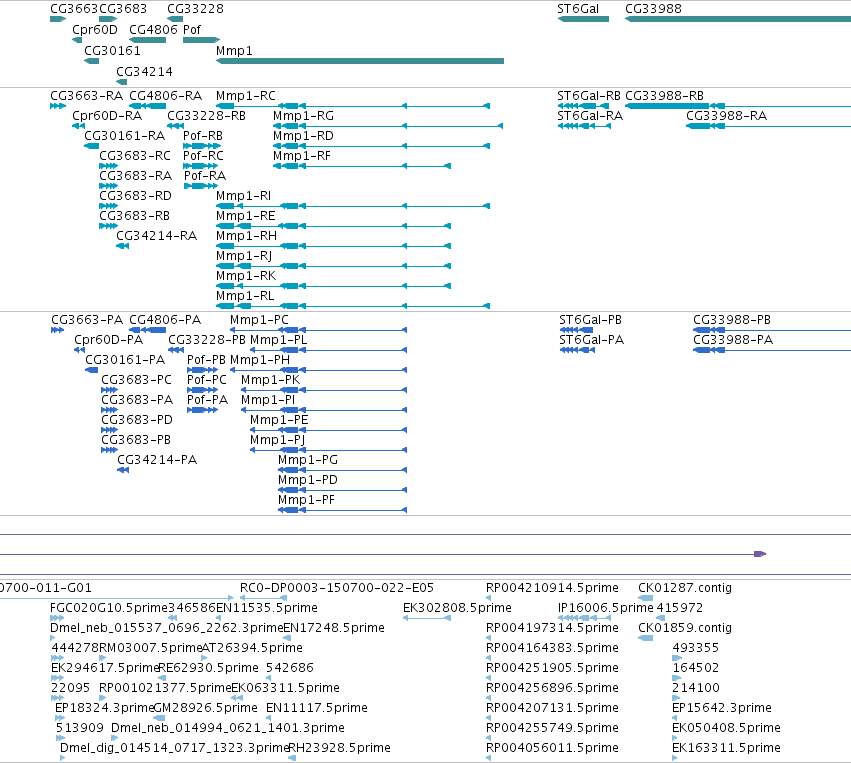Select EST EP15642.3prime label

[722, 708]
